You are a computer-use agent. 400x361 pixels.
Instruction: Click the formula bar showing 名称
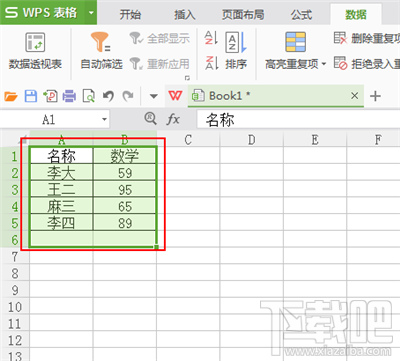pyautogui.click(x=298, y=120)
